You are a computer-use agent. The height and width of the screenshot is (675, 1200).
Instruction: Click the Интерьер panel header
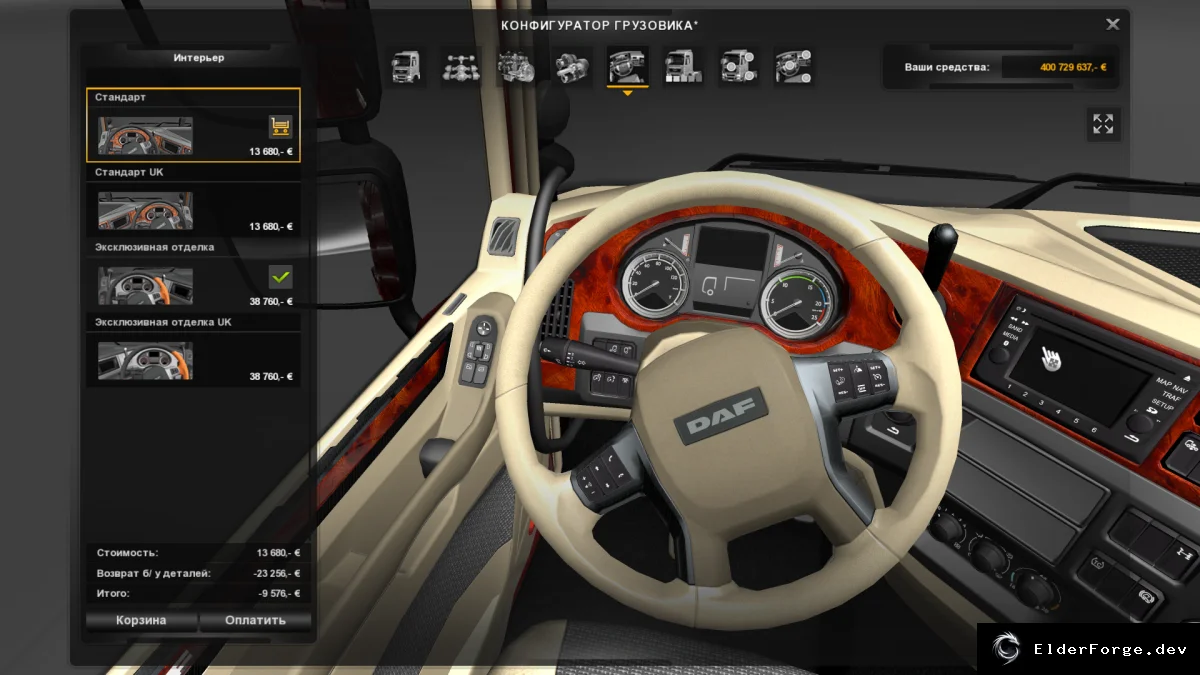tap(198, 58)
